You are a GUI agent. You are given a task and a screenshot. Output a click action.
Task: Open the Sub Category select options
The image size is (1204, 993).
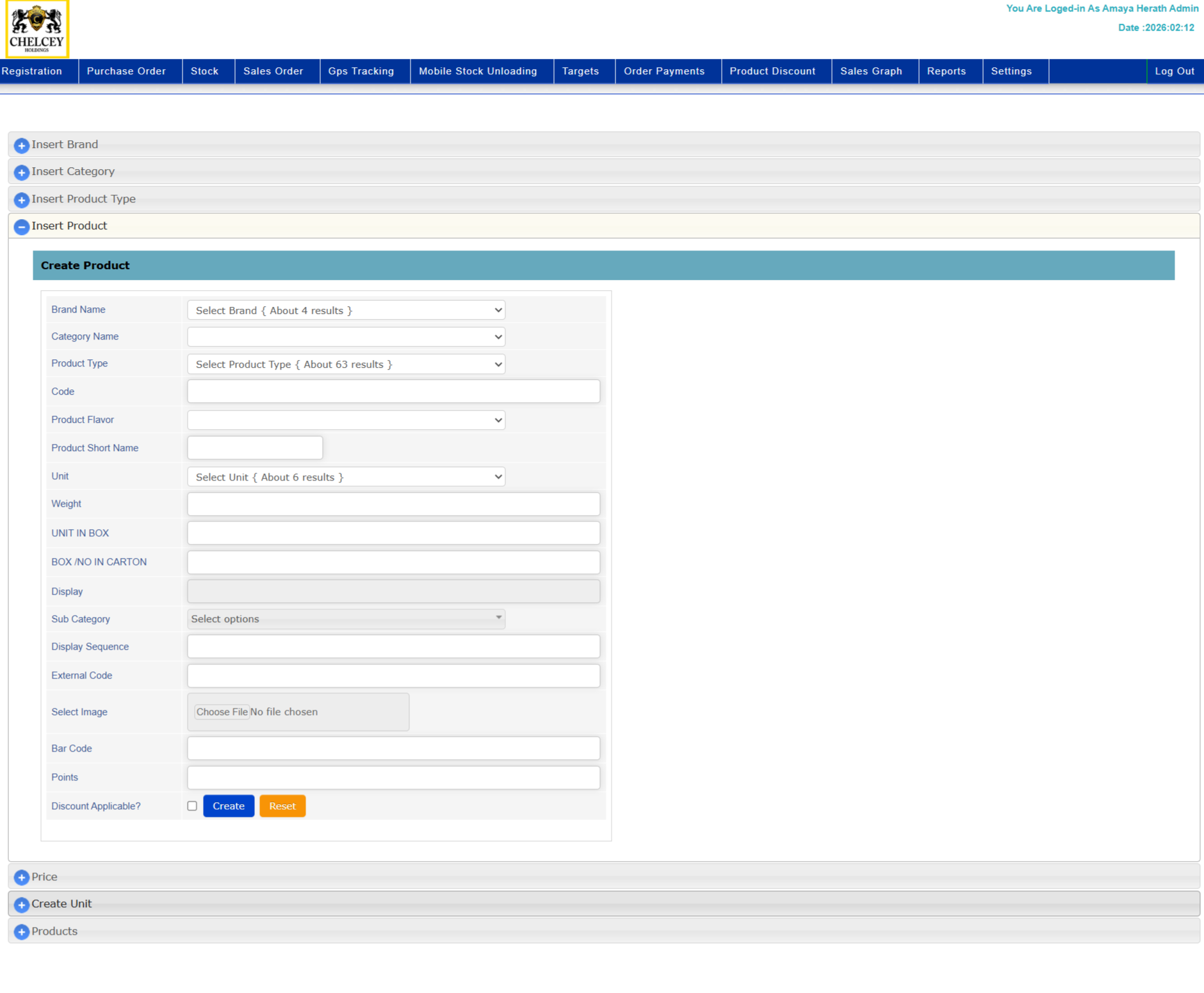click(346, 619)
